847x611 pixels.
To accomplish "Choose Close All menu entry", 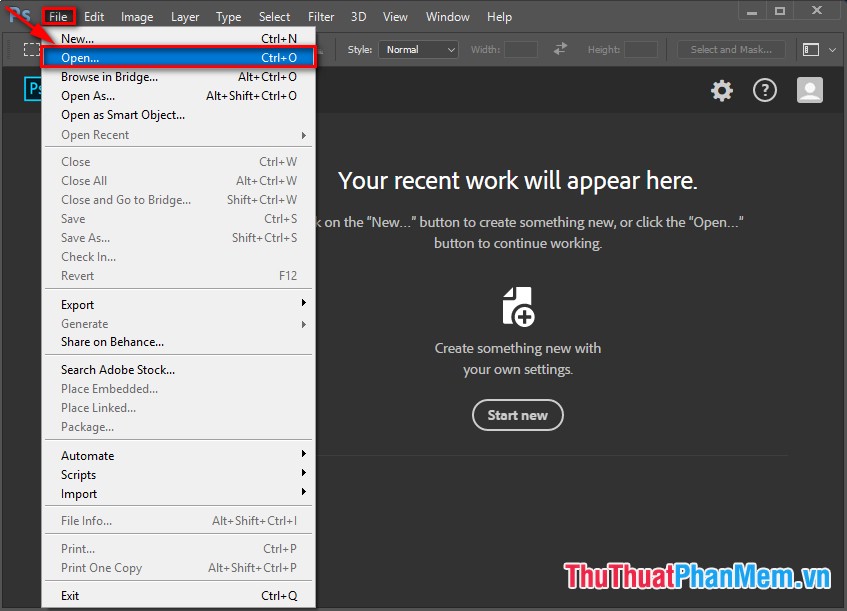I will pos(178,180).
